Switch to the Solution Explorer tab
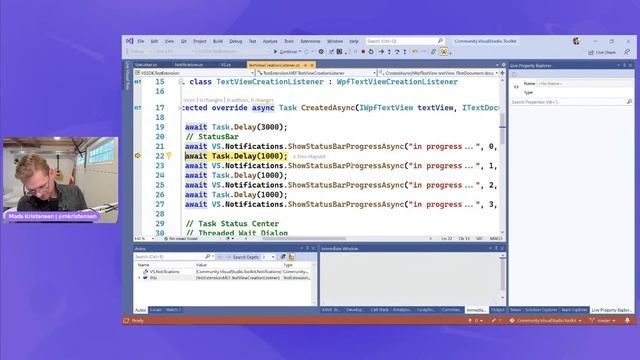This screenshot has width=640, height=360. pyautogui.click(x=541, y=310)
